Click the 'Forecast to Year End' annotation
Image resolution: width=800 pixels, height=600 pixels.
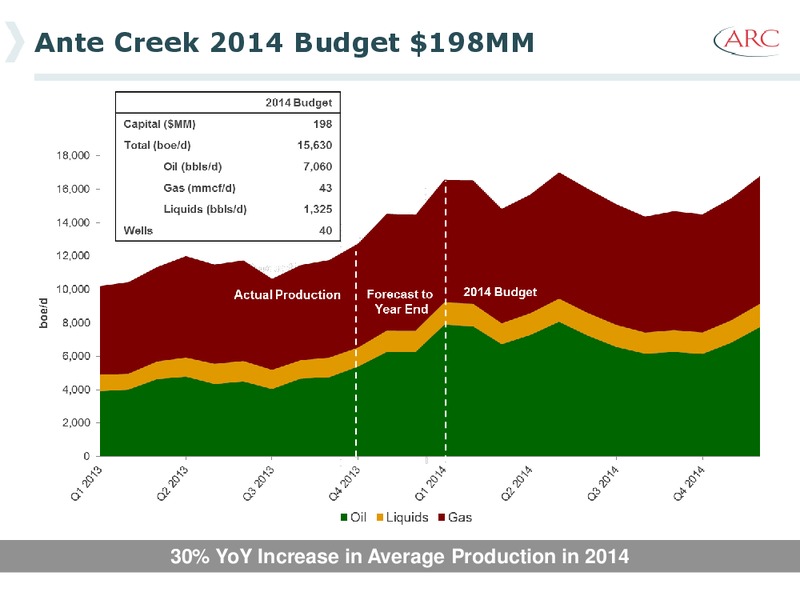click(400, 302)
